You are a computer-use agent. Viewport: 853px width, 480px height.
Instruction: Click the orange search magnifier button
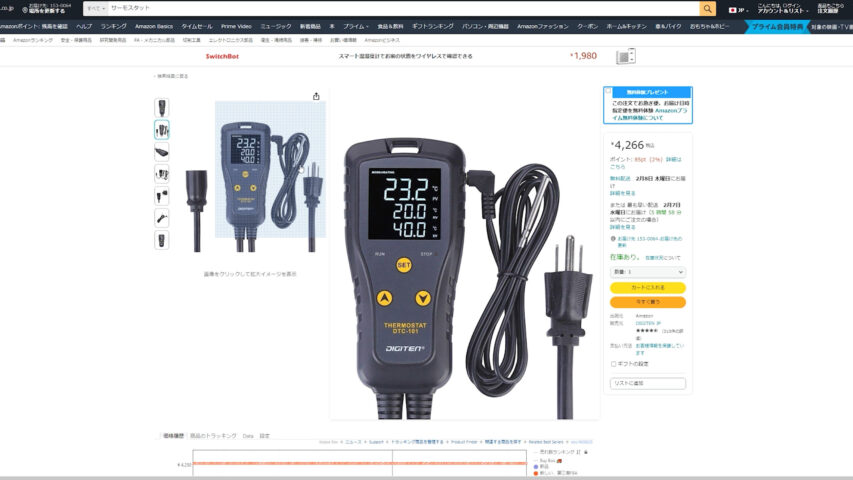pyautogui.click(x=707, y=8)
